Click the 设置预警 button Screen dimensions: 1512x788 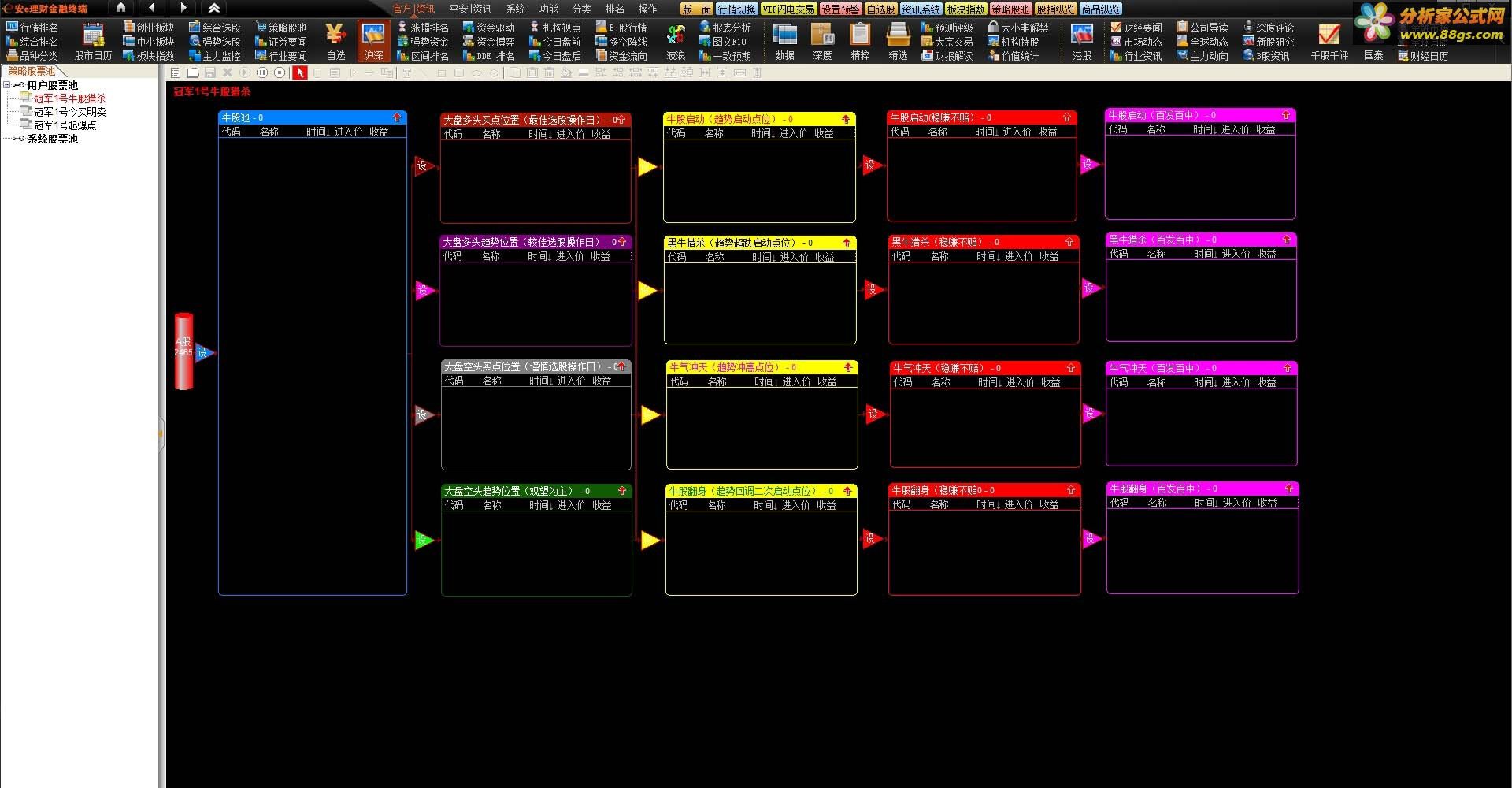840,9
